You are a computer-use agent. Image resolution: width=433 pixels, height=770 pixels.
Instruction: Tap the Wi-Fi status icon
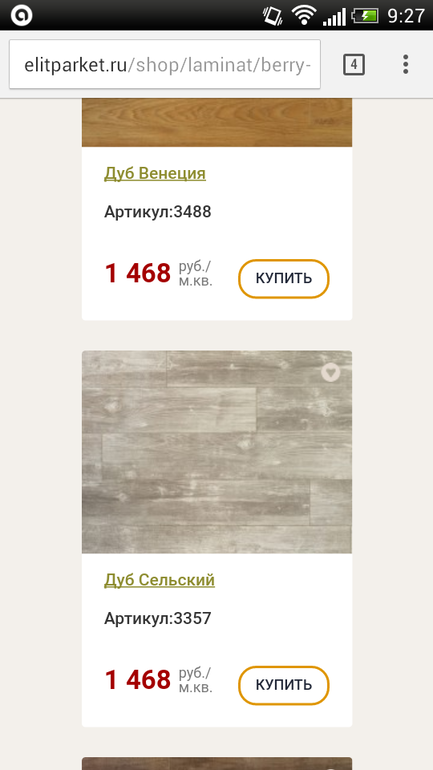click(303, 15)
